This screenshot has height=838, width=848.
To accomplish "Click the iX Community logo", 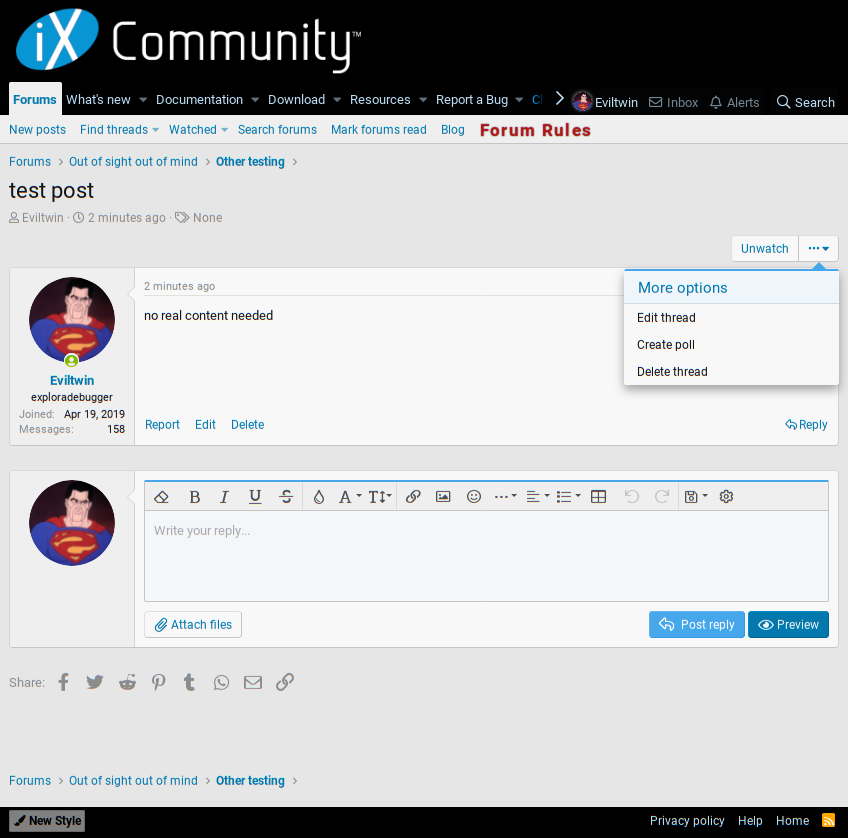I will 188,39.
